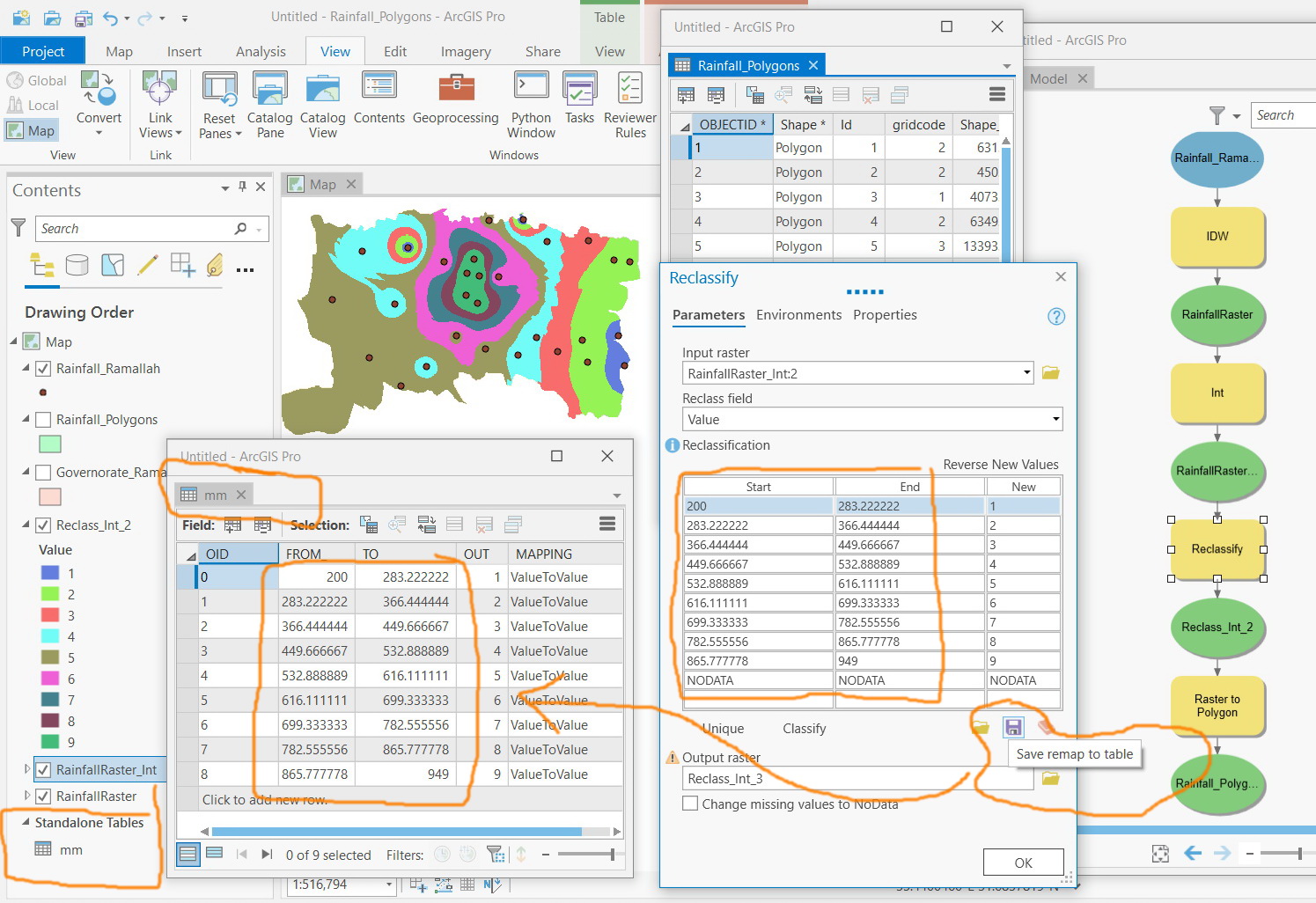This screenshot has width=1316, height=903.
Task: Expand the RainfallRaster layer
Action: 26,796
